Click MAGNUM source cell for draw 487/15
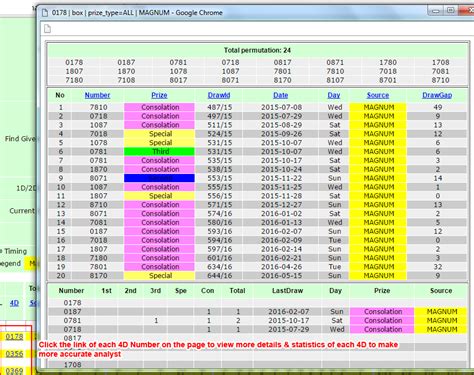Screen dimensions: 474x375 378,107
